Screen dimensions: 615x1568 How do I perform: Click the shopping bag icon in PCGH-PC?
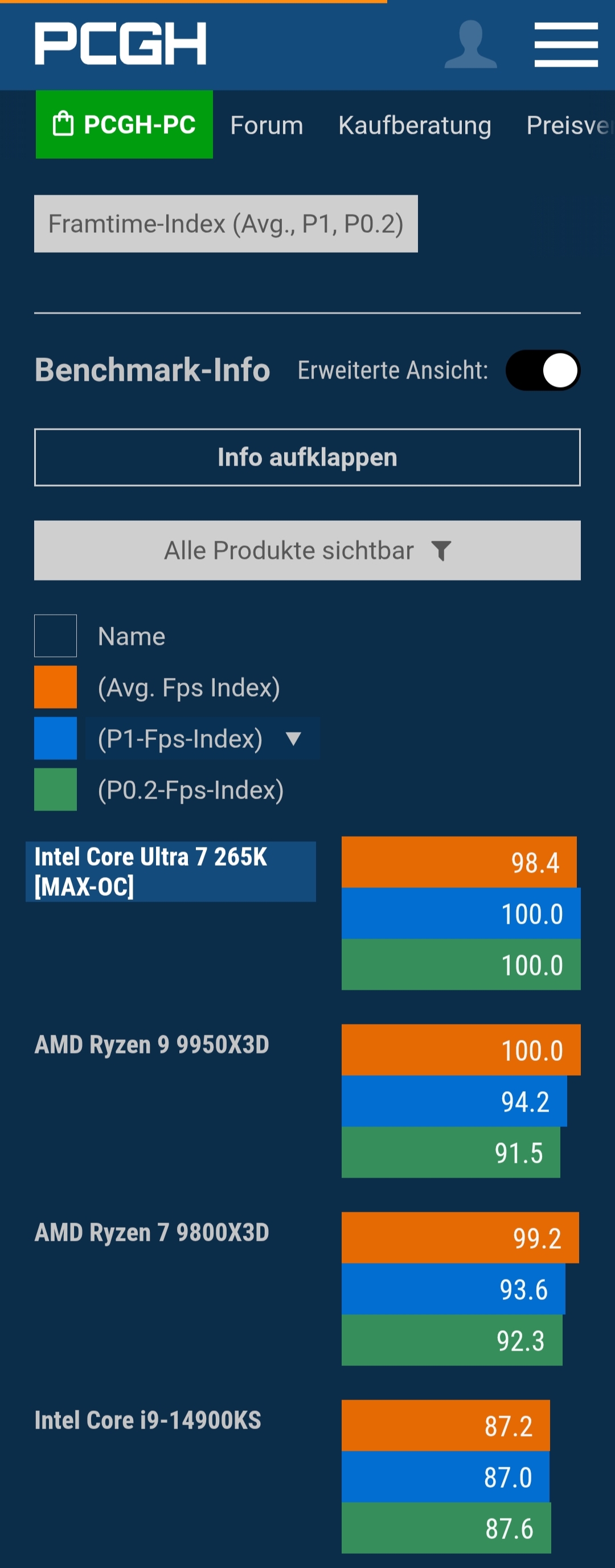63,124
